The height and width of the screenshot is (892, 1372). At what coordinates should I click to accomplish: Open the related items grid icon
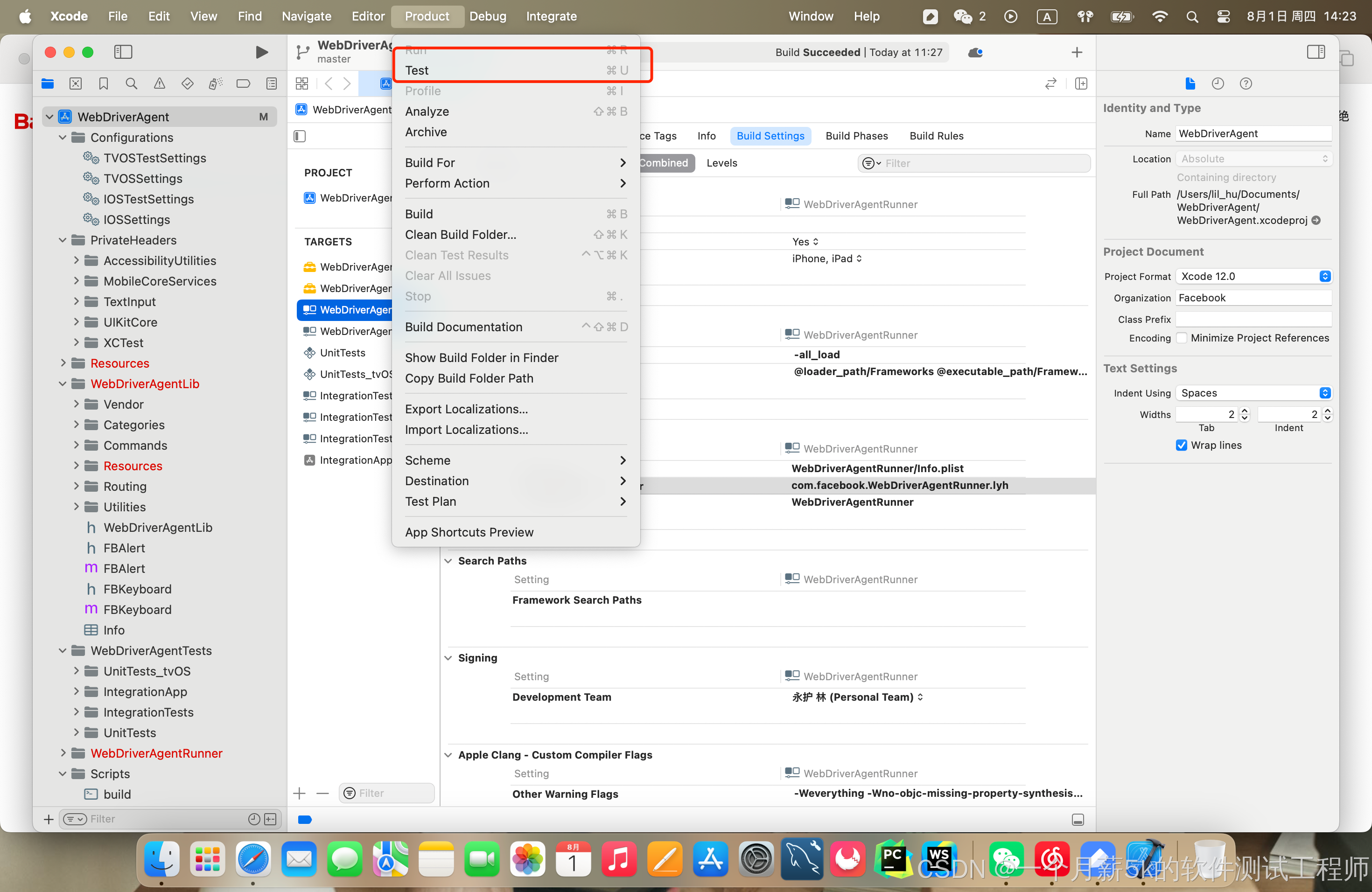tap(302, 84)
